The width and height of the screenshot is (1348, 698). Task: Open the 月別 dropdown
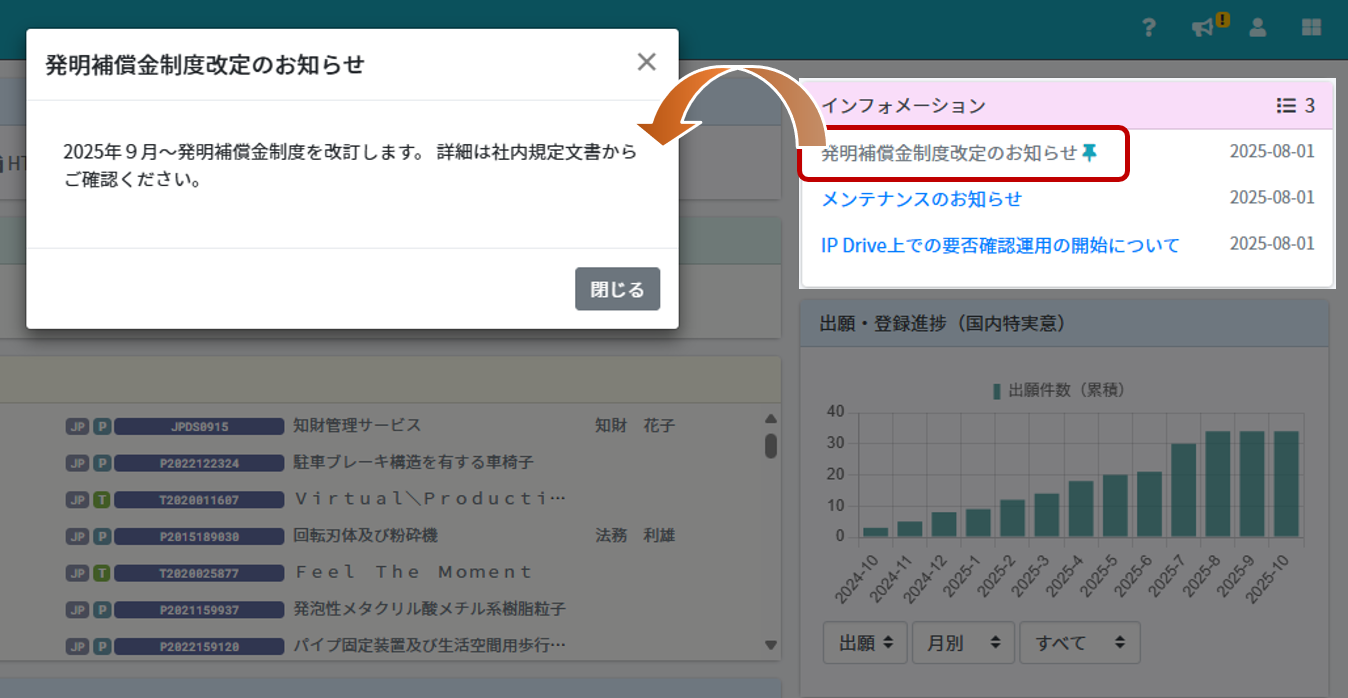(962, 642)
